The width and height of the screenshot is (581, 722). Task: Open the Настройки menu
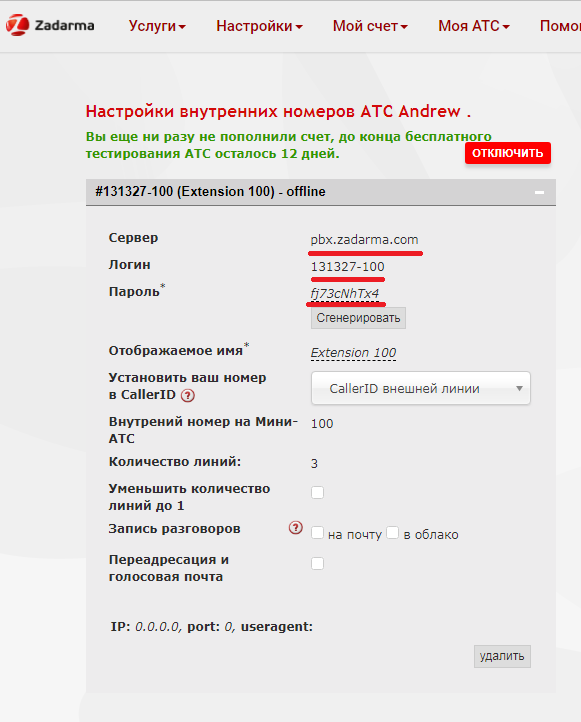click(x=259, y=26)
